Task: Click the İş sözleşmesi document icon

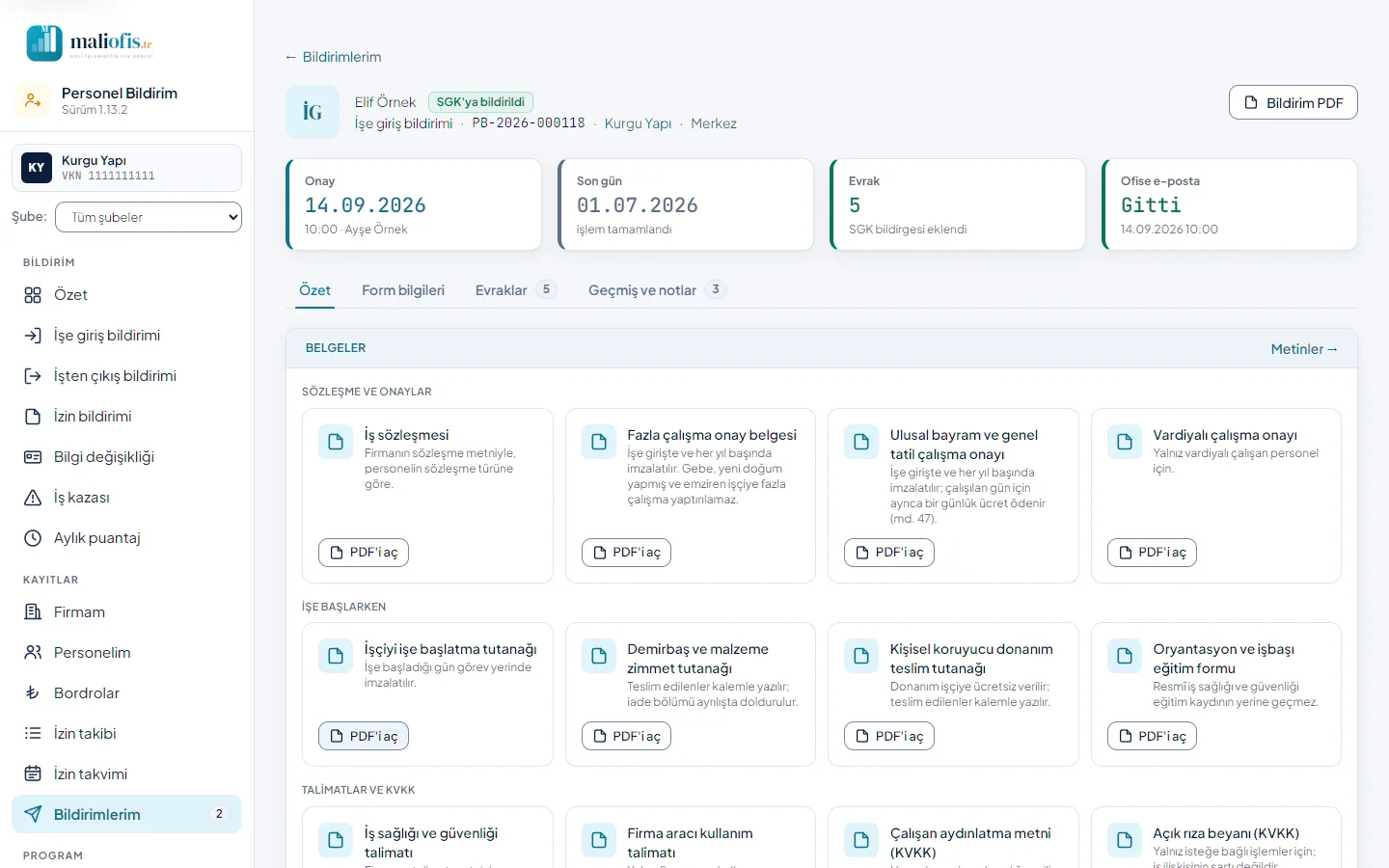Action: point(336,442)
